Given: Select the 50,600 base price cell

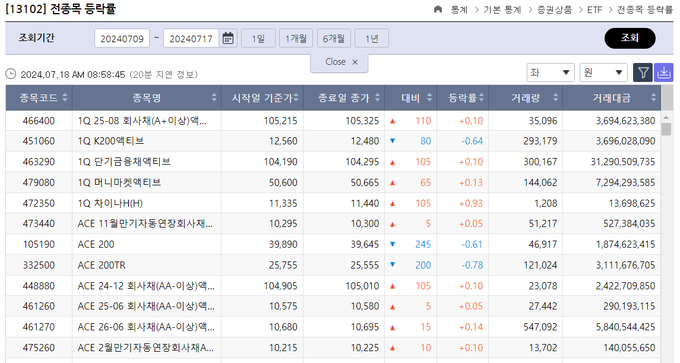Looking at the screenshot, I should click(262, 183).
